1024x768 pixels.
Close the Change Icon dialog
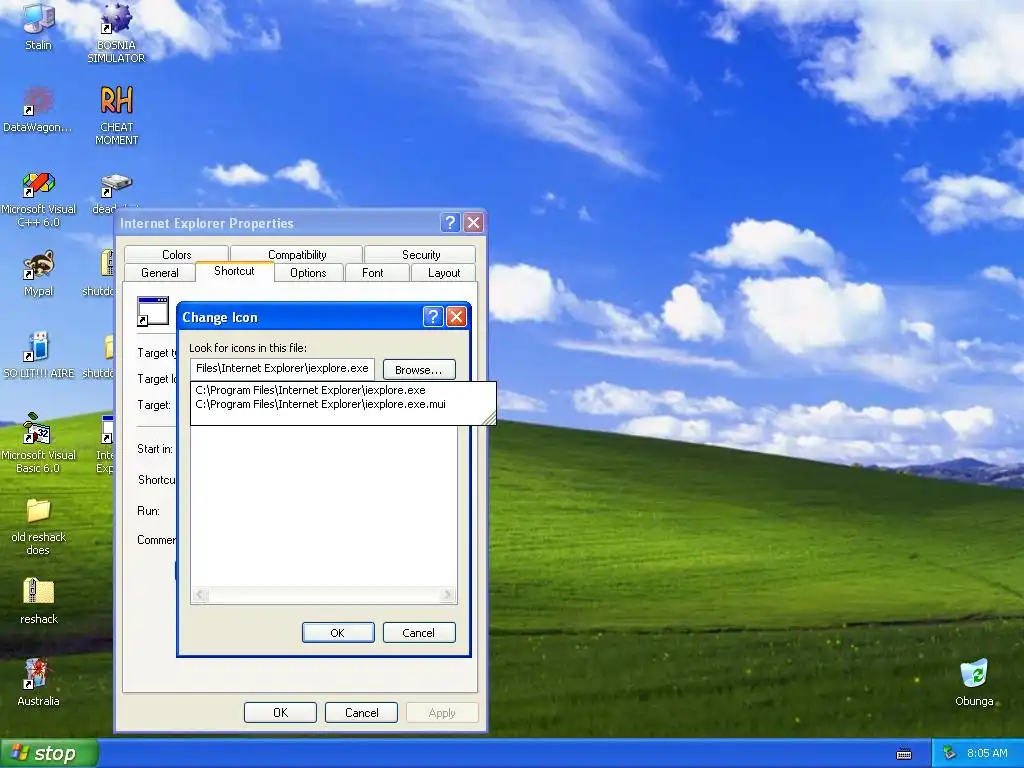pyautogui.click(x=456, y=317)
